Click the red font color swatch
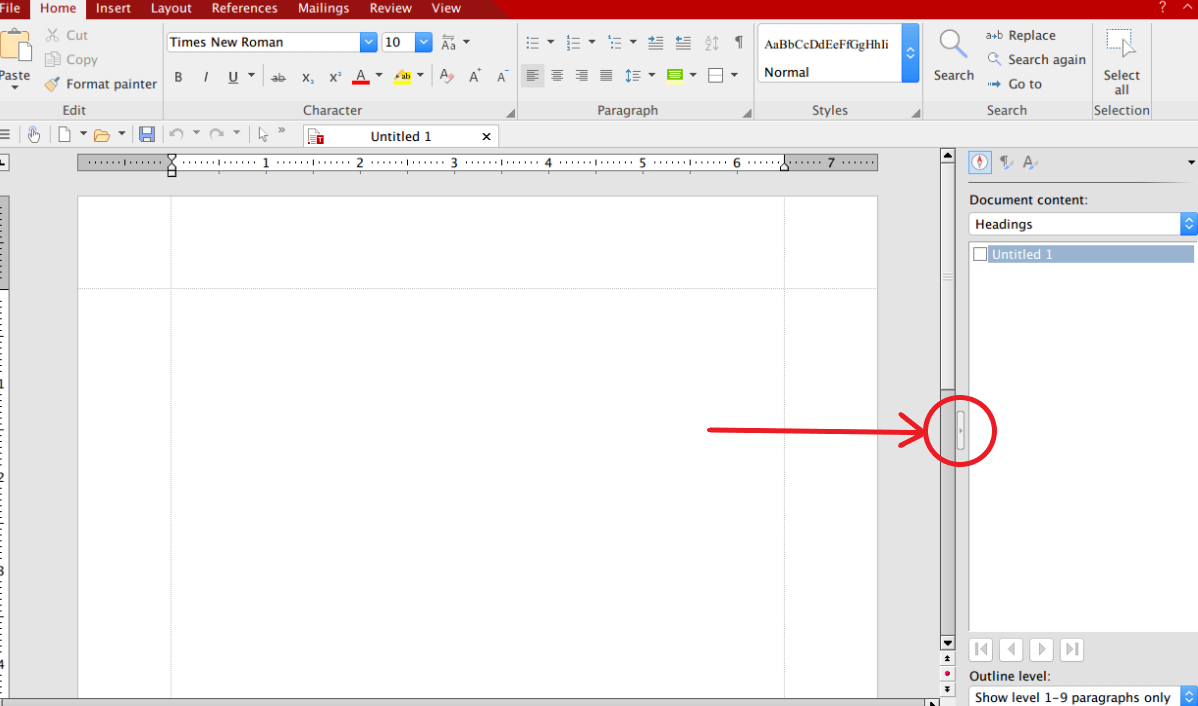Image resolution: width=1198 pixels, height=706 pixels. [x=361, y=77]
